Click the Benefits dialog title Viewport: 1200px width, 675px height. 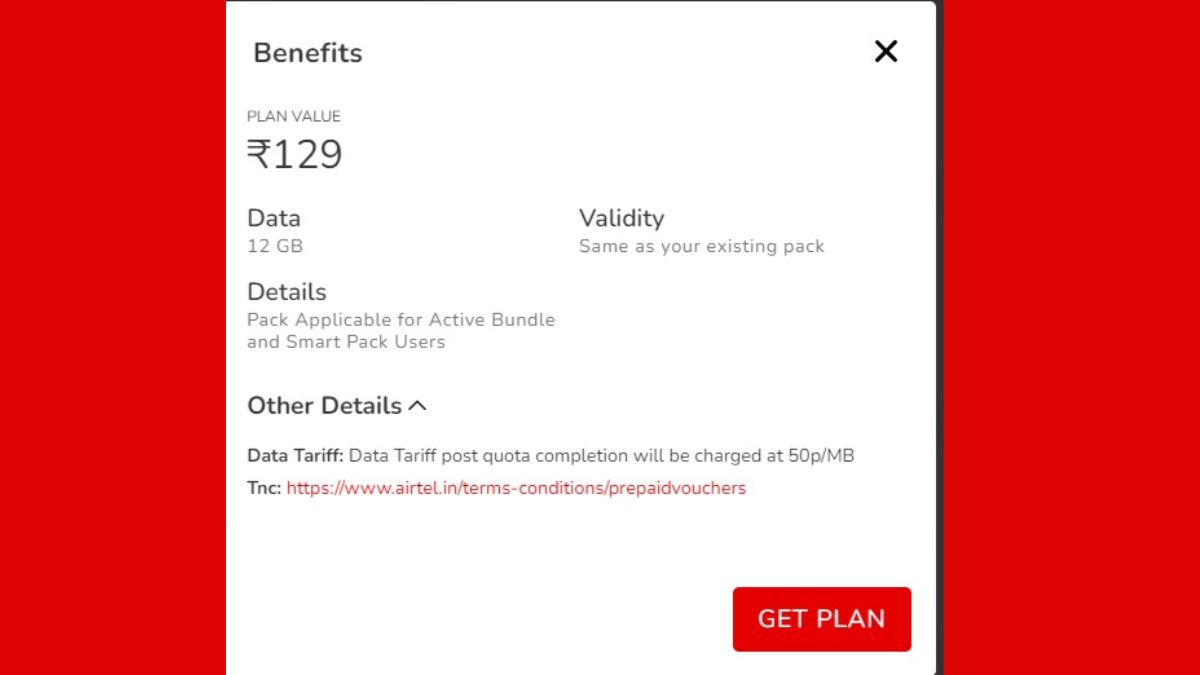pos(308,53)
